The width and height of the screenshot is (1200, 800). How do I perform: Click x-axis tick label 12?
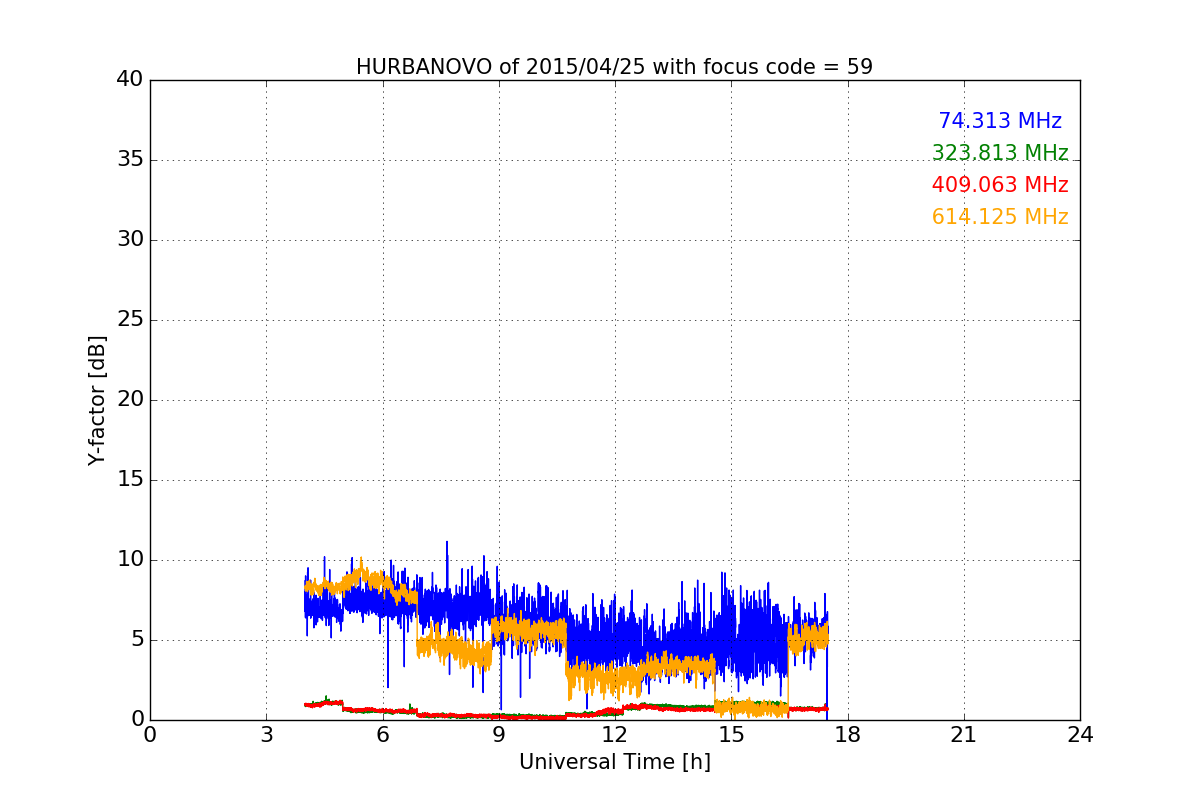615,735
